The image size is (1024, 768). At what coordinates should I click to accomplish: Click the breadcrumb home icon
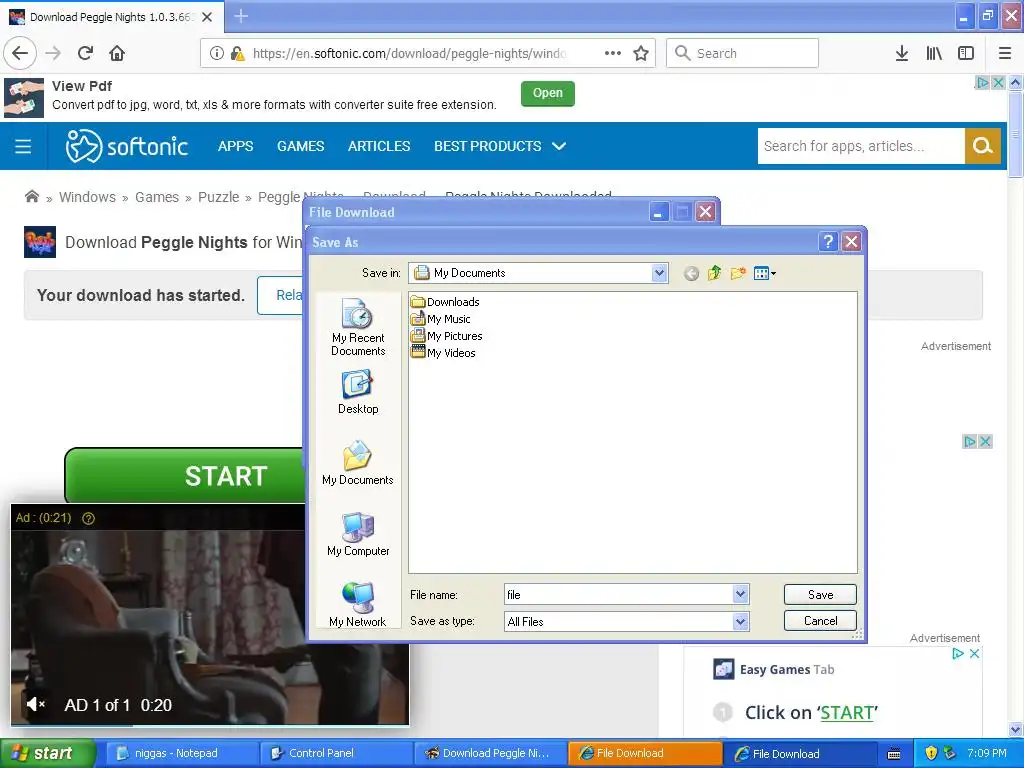(31, 197)
